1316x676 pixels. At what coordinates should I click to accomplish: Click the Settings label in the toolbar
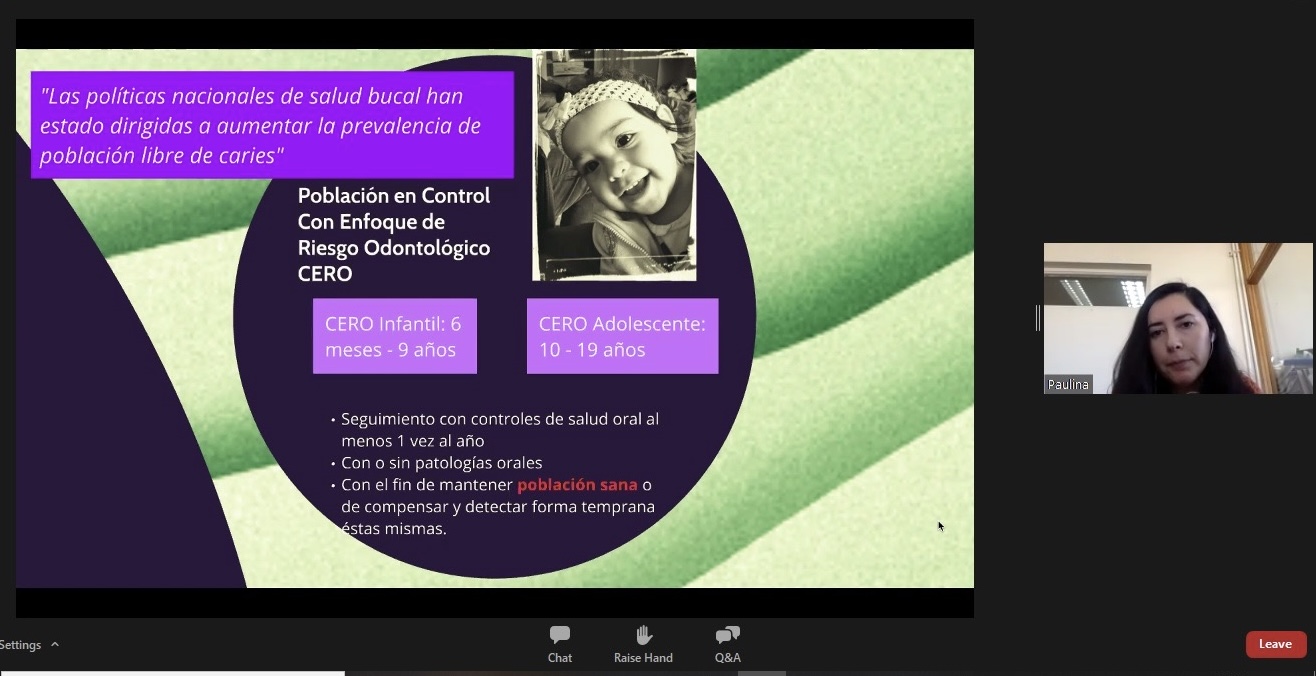(x=20, y=645)
